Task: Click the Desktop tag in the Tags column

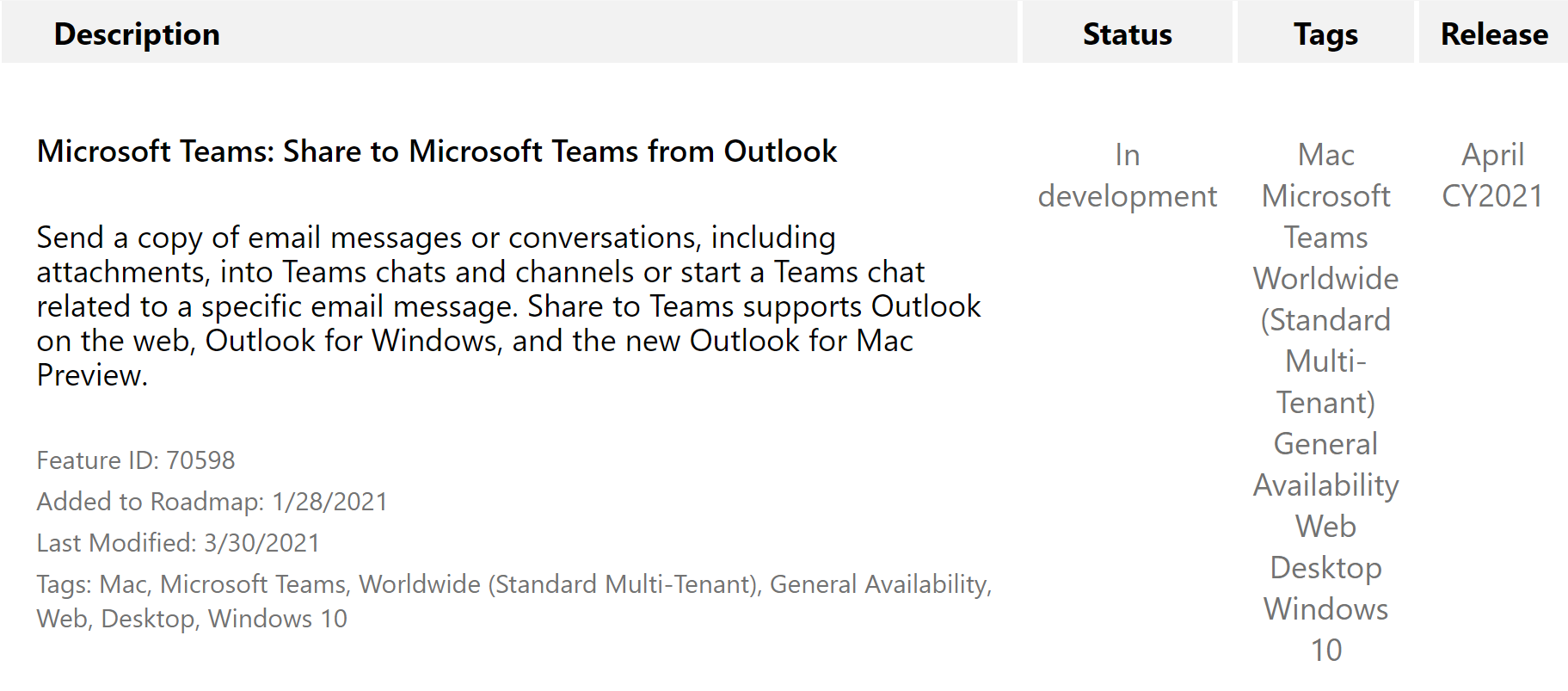Action: point(1325,568)
